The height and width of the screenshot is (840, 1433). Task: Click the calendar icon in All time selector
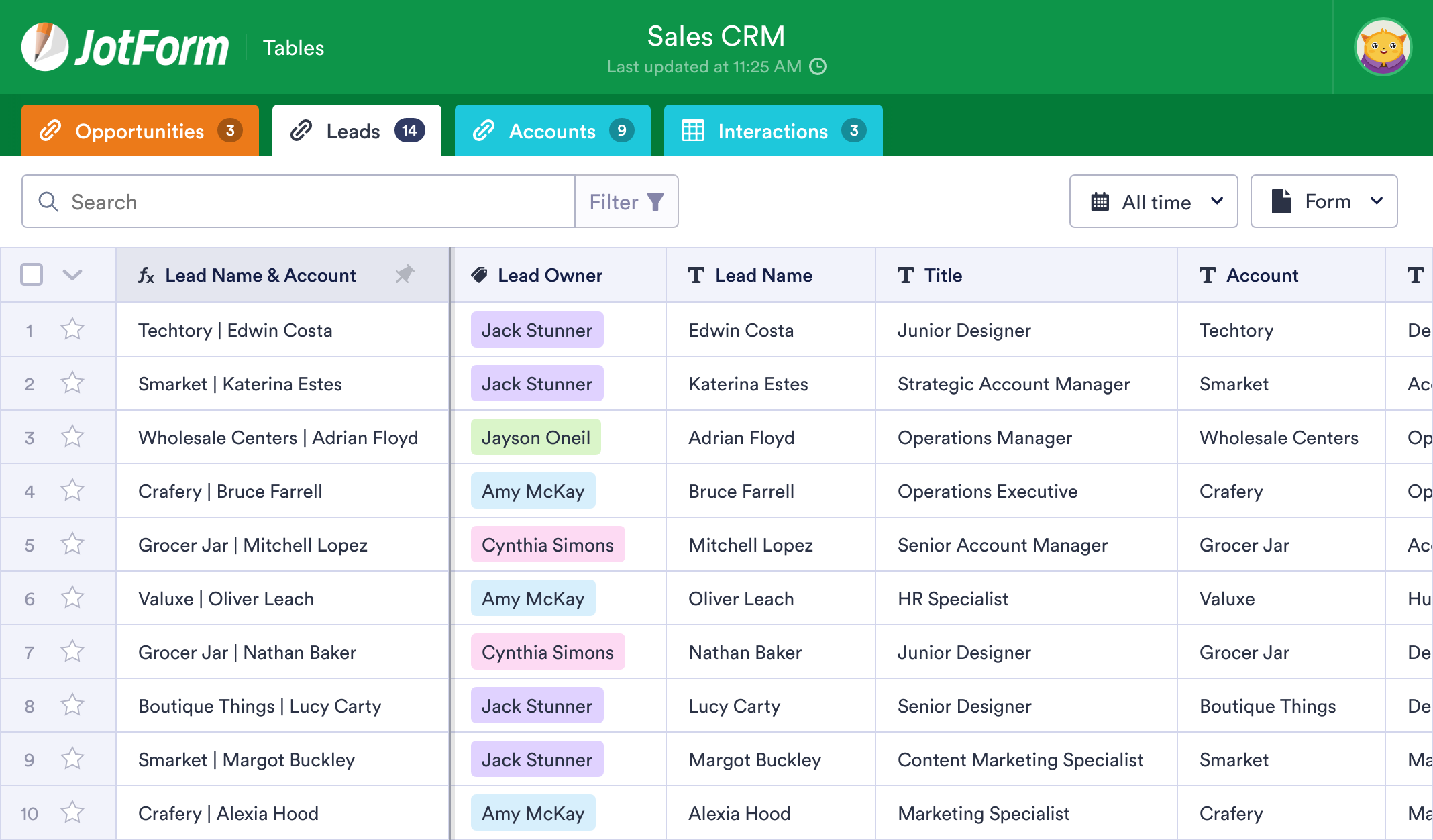[x=1100, y=201]
